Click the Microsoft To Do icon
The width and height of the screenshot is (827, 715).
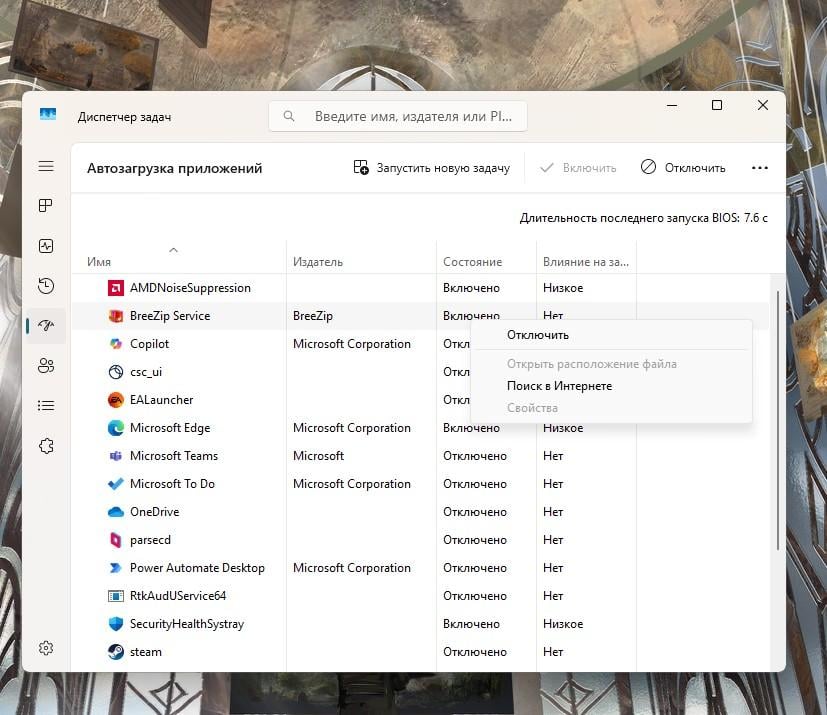click(x=116, y=484)
